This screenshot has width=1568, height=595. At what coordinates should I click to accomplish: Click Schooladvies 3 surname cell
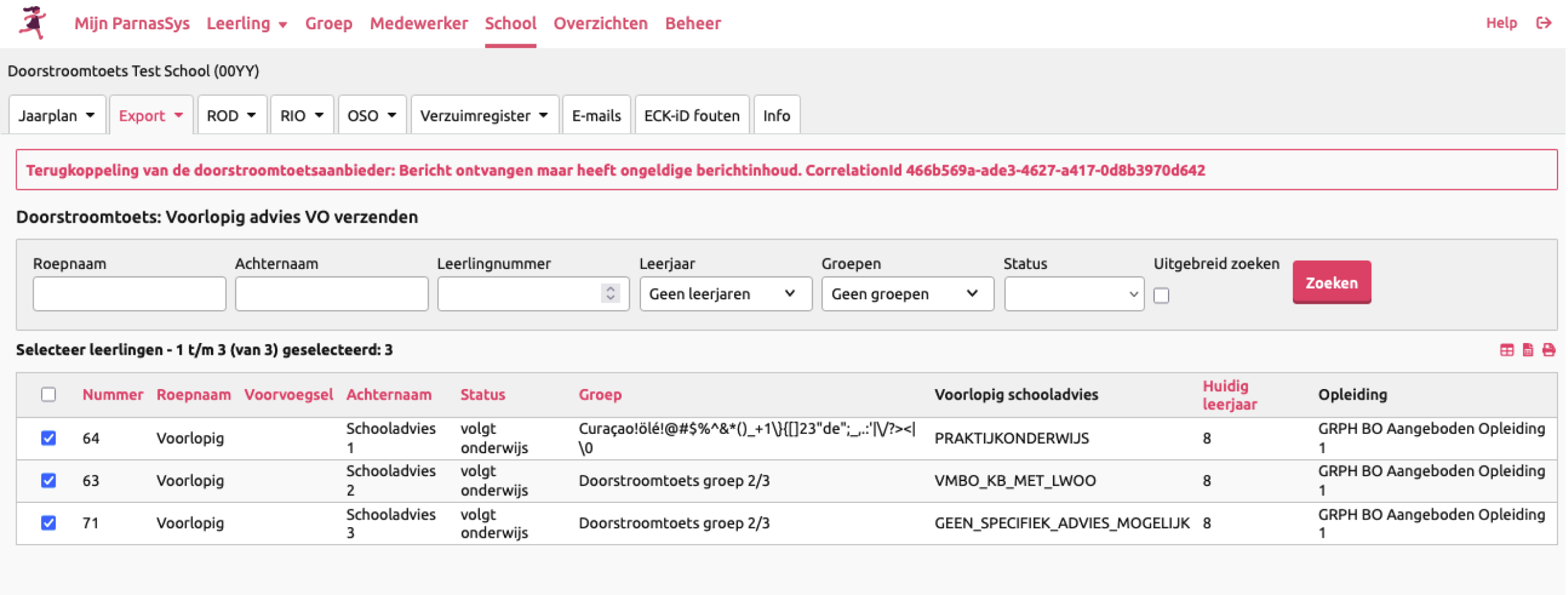coord(391,524)
